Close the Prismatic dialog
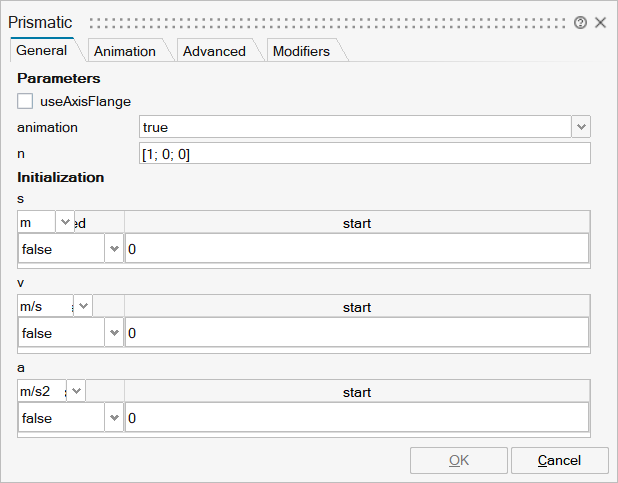Screen dimensions: 618x483 coord(600,22)
